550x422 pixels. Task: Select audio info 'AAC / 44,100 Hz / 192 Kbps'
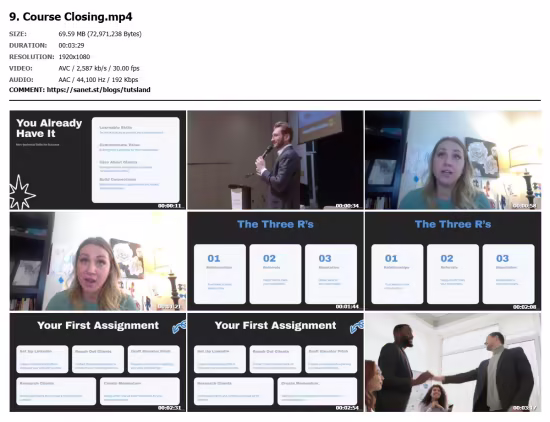click(x=98, y=80)
